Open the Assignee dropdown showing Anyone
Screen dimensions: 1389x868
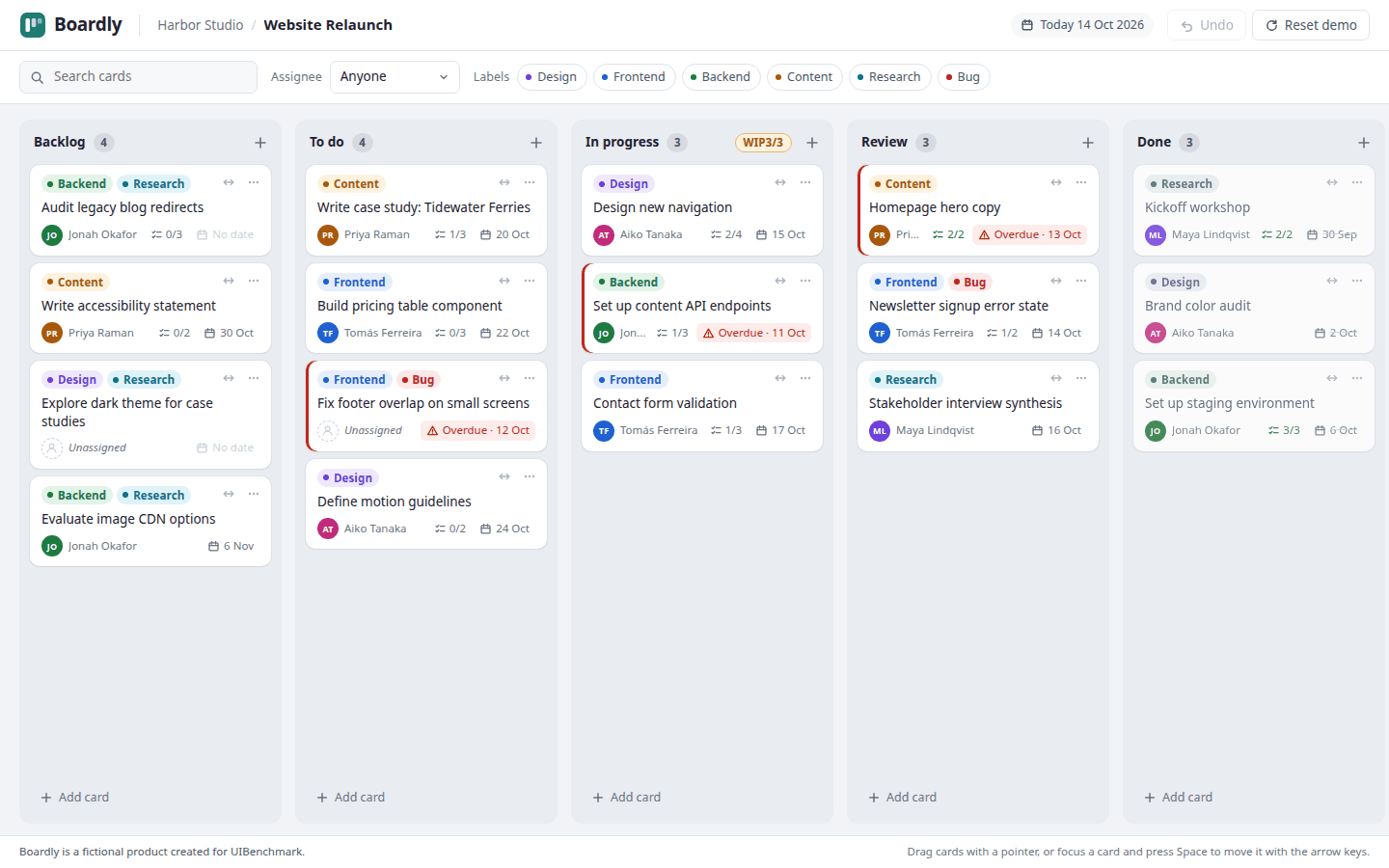point(395,77)
